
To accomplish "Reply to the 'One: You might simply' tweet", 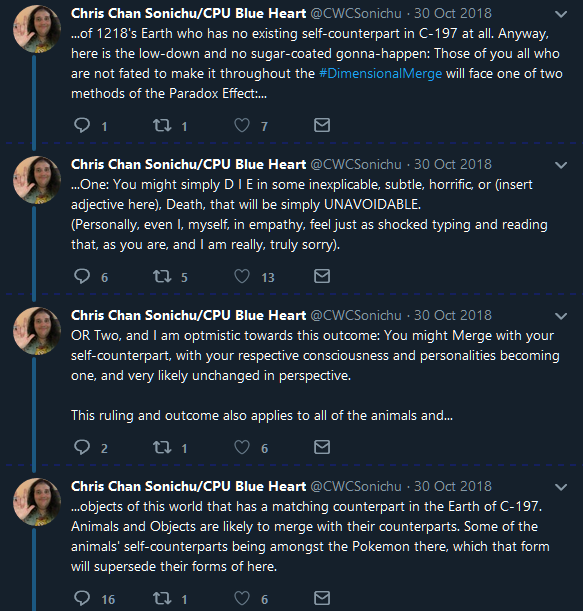I will pyautogui.click(x=82, y=276).
